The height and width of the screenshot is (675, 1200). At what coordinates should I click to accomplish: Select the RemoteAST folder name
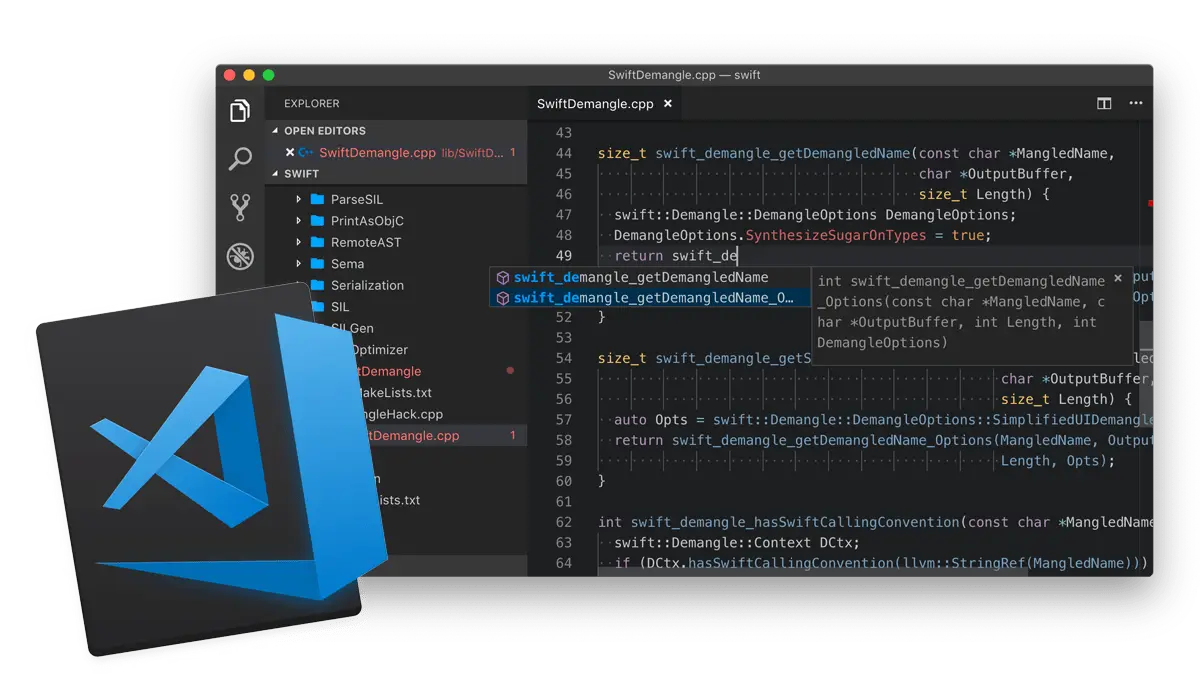click(367, 242)
